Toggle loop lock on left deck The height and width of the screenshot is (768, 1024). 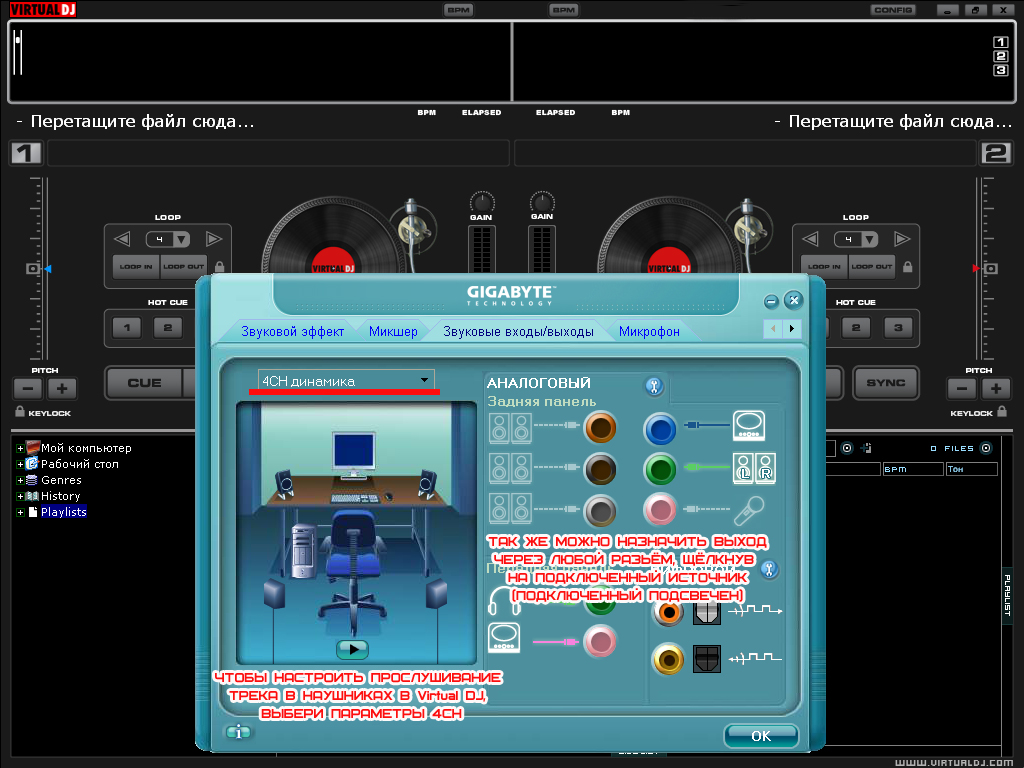click(x=219, y=266)
